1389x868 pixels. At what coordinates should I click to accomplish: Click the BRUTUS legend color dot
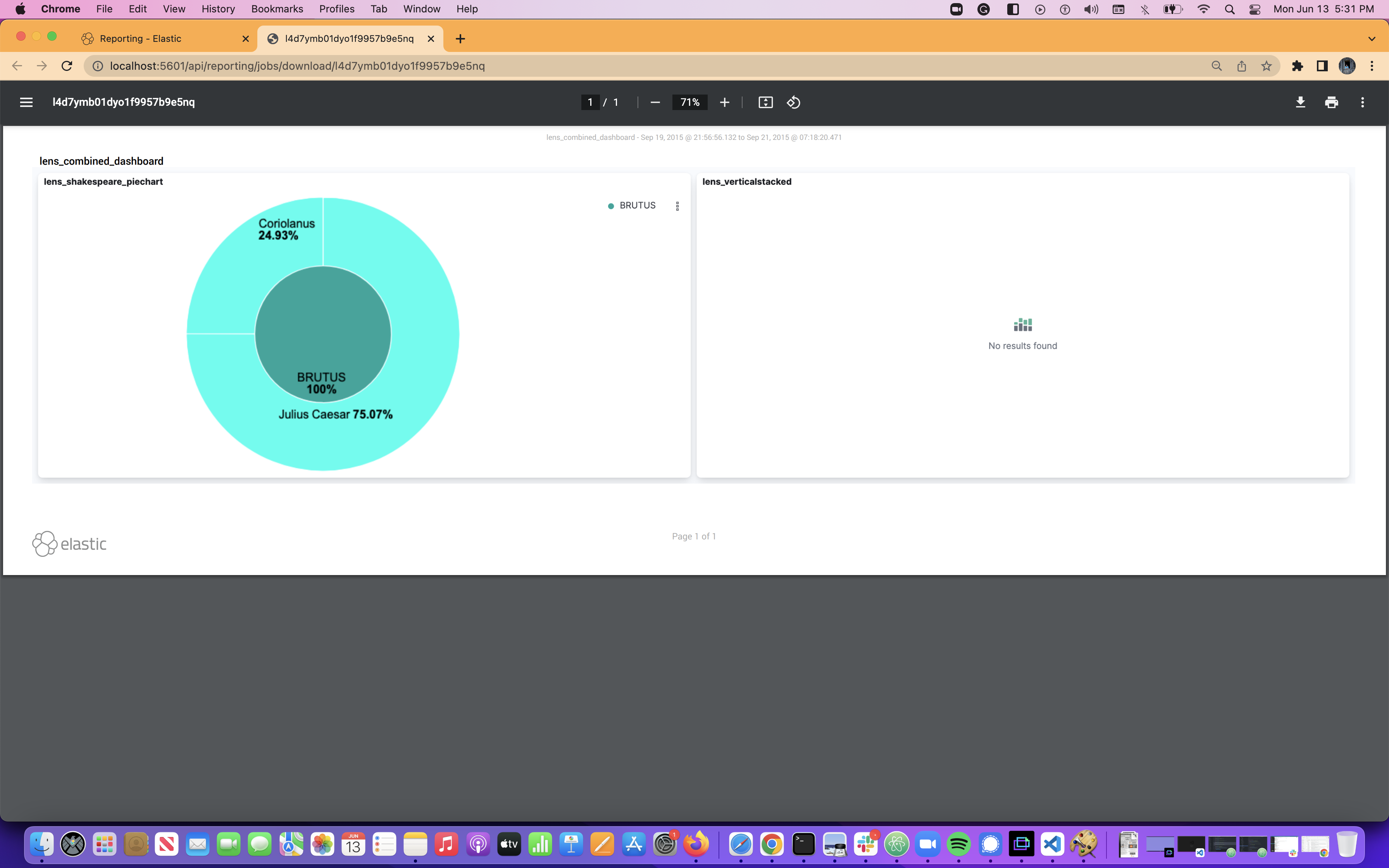(x=611, y=206)
